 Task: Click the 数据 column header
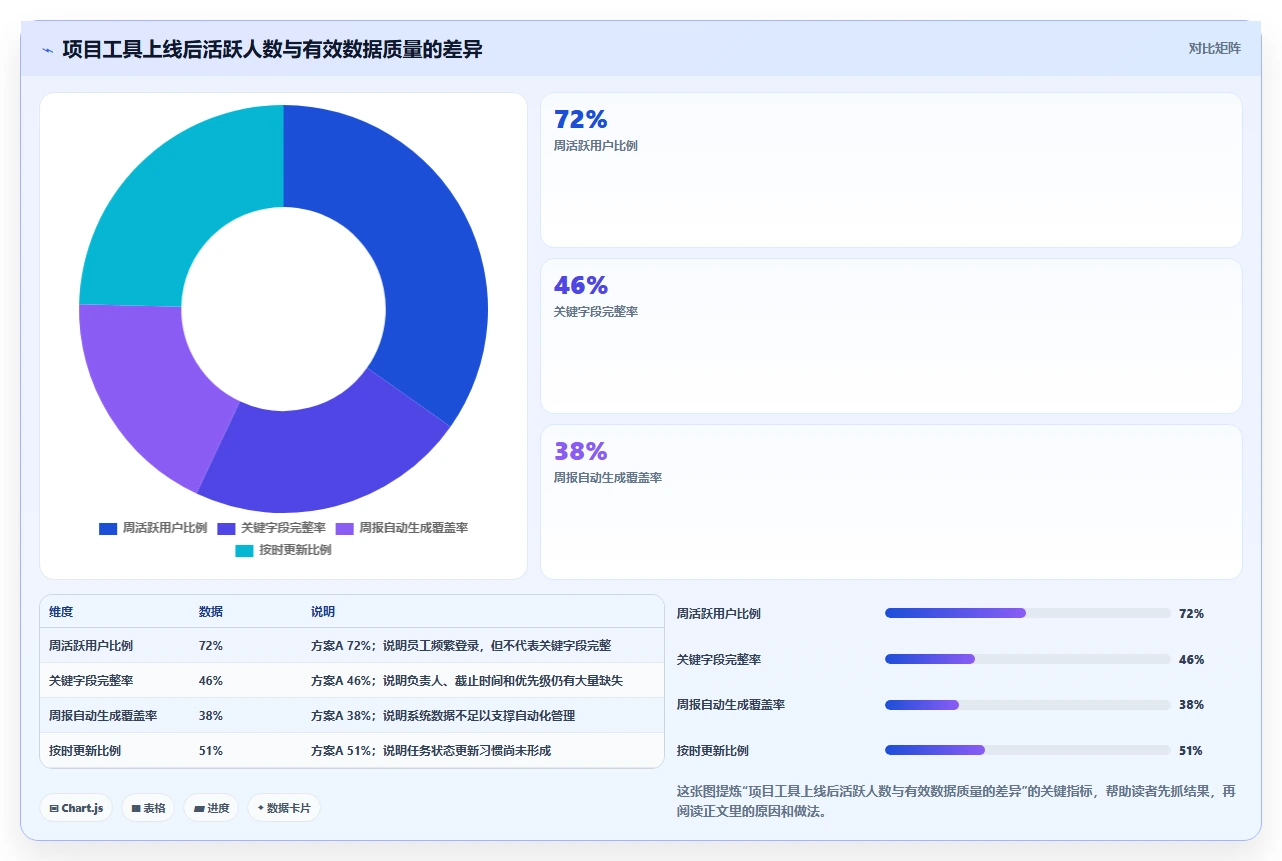(211, 612)
